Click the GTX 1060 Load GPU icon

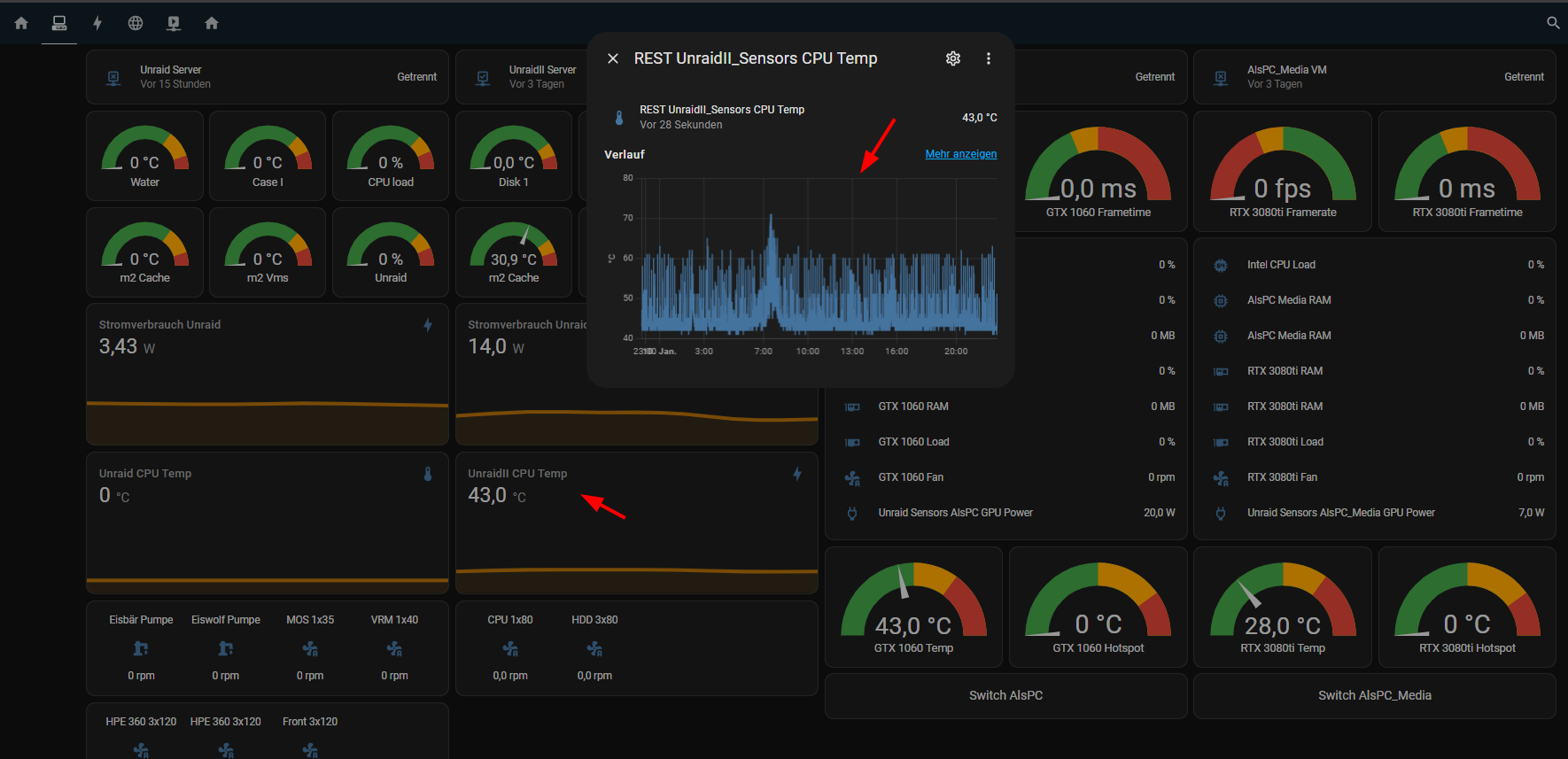(852, 442)
